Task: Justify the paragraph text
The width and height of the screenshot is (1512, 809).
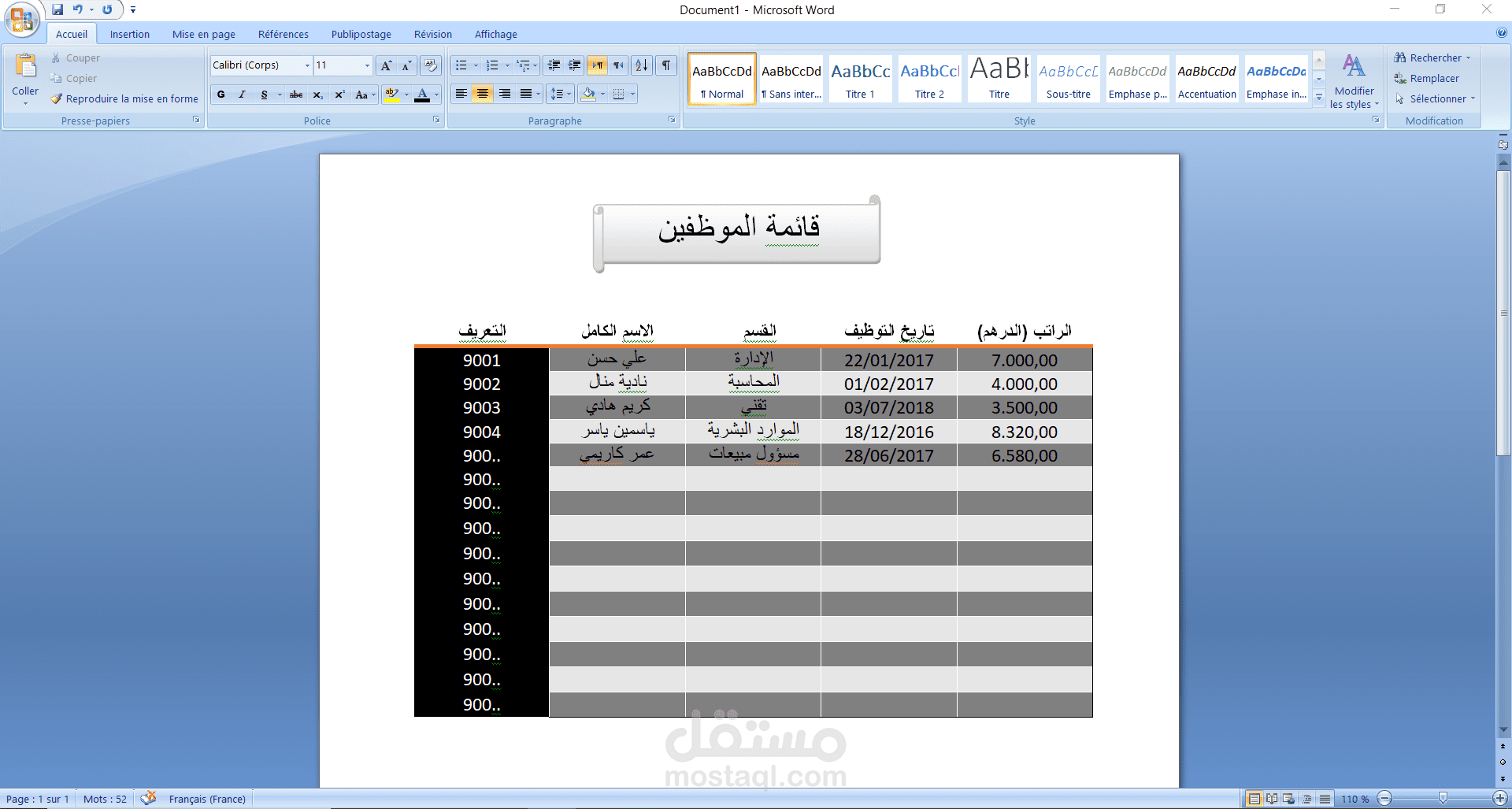Action: point(526,95)
